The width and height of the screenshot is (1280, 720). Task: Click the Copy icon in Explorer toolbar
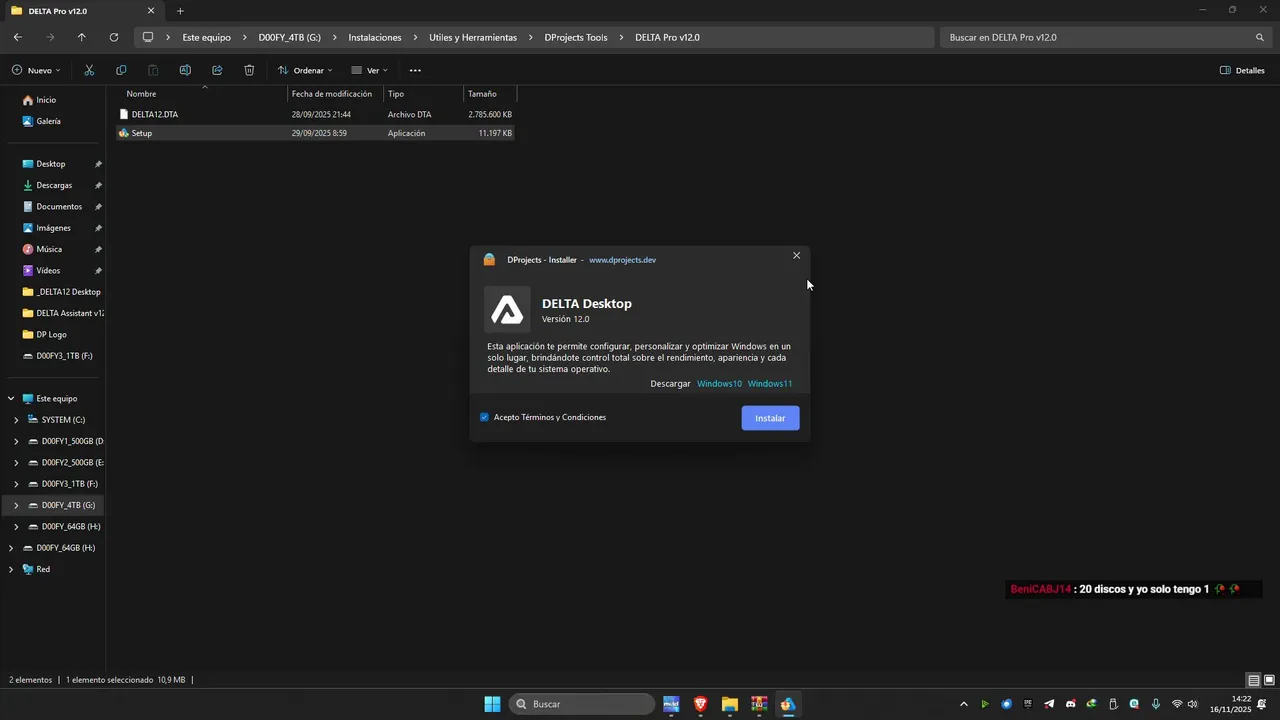[x=121, y=70]
